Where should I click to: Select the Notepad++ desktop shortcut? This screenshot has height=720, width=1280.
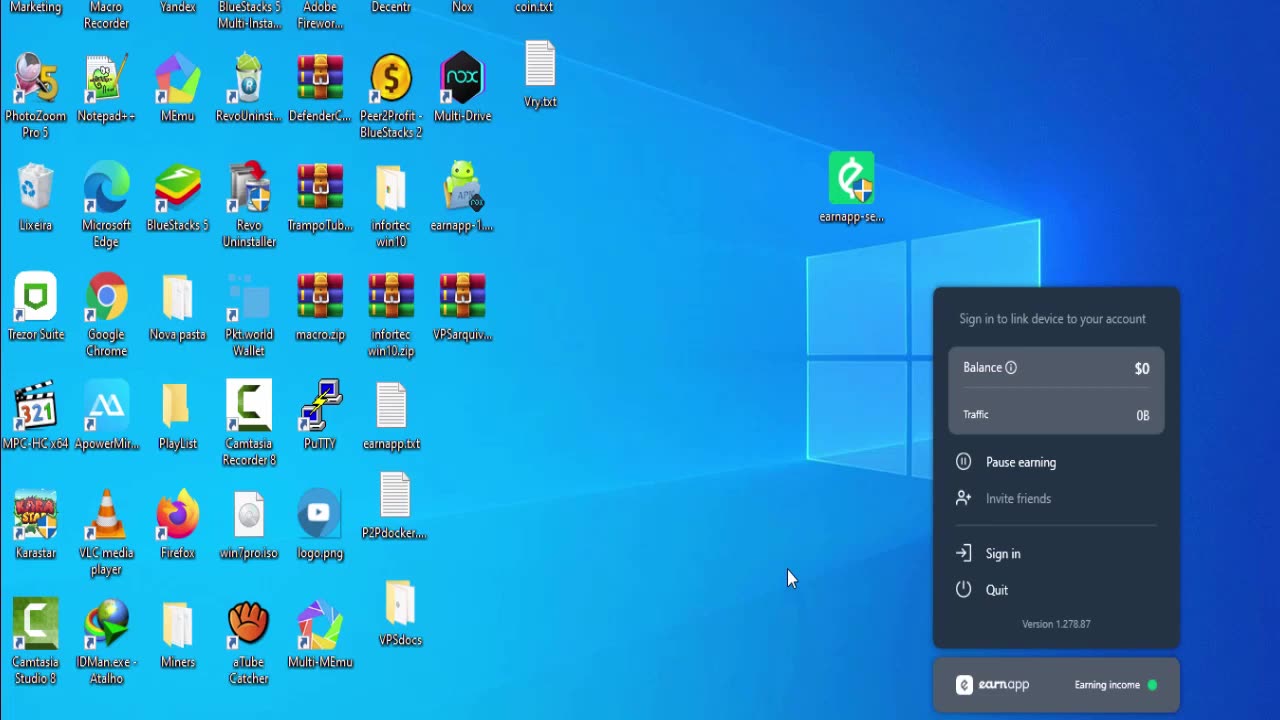(106, 88)
